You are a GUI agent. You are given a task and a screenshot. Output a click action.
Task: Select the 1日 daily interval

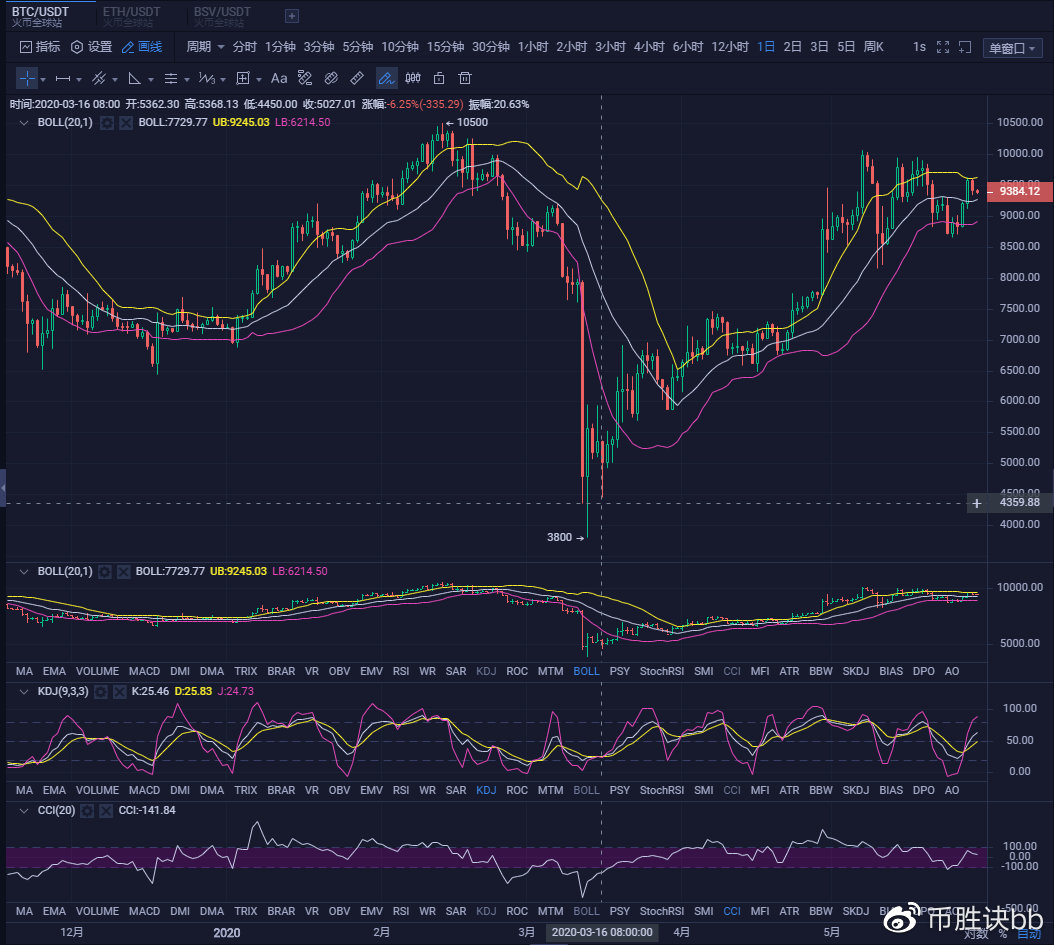(766, 47)
